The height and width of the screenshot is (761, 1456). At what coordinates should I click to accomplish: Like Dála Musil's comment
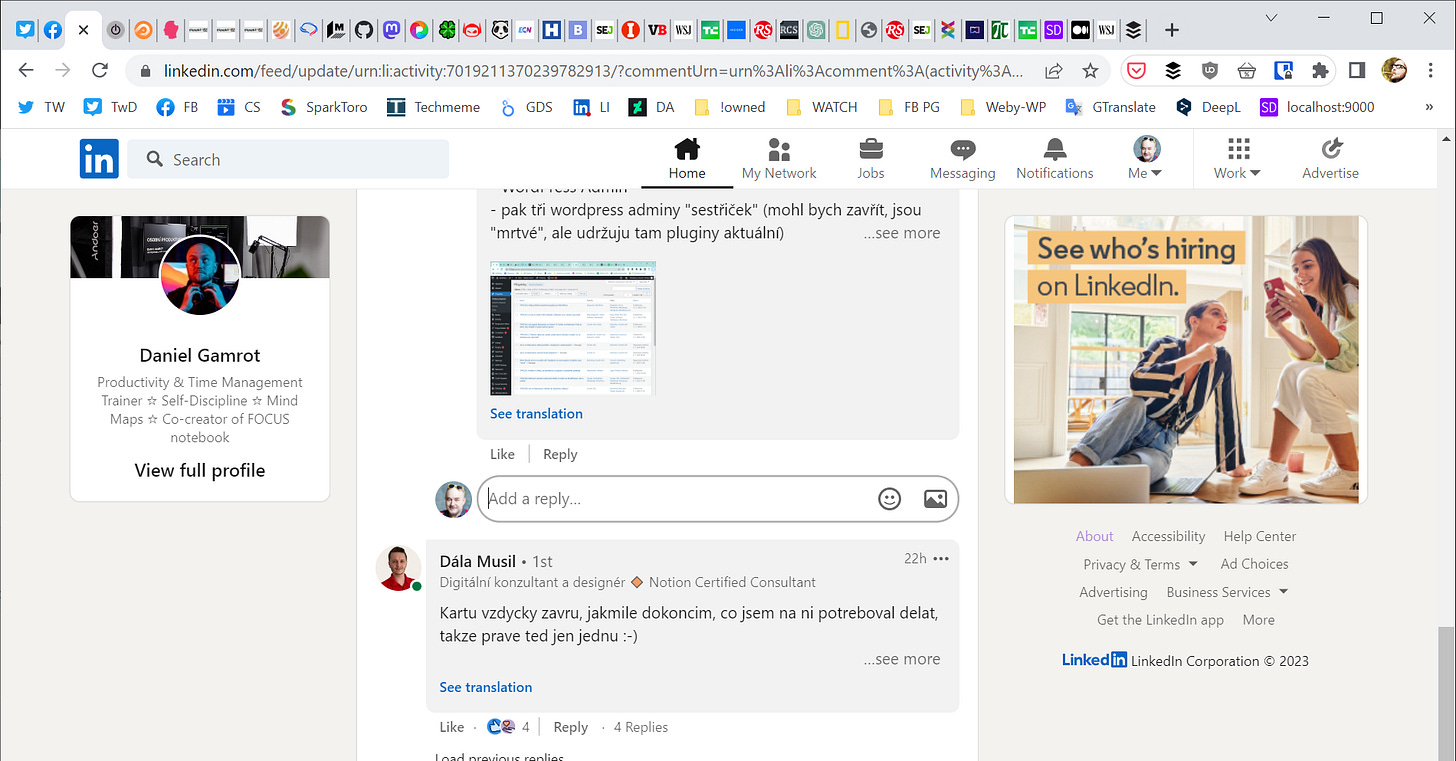click(452, 727)
